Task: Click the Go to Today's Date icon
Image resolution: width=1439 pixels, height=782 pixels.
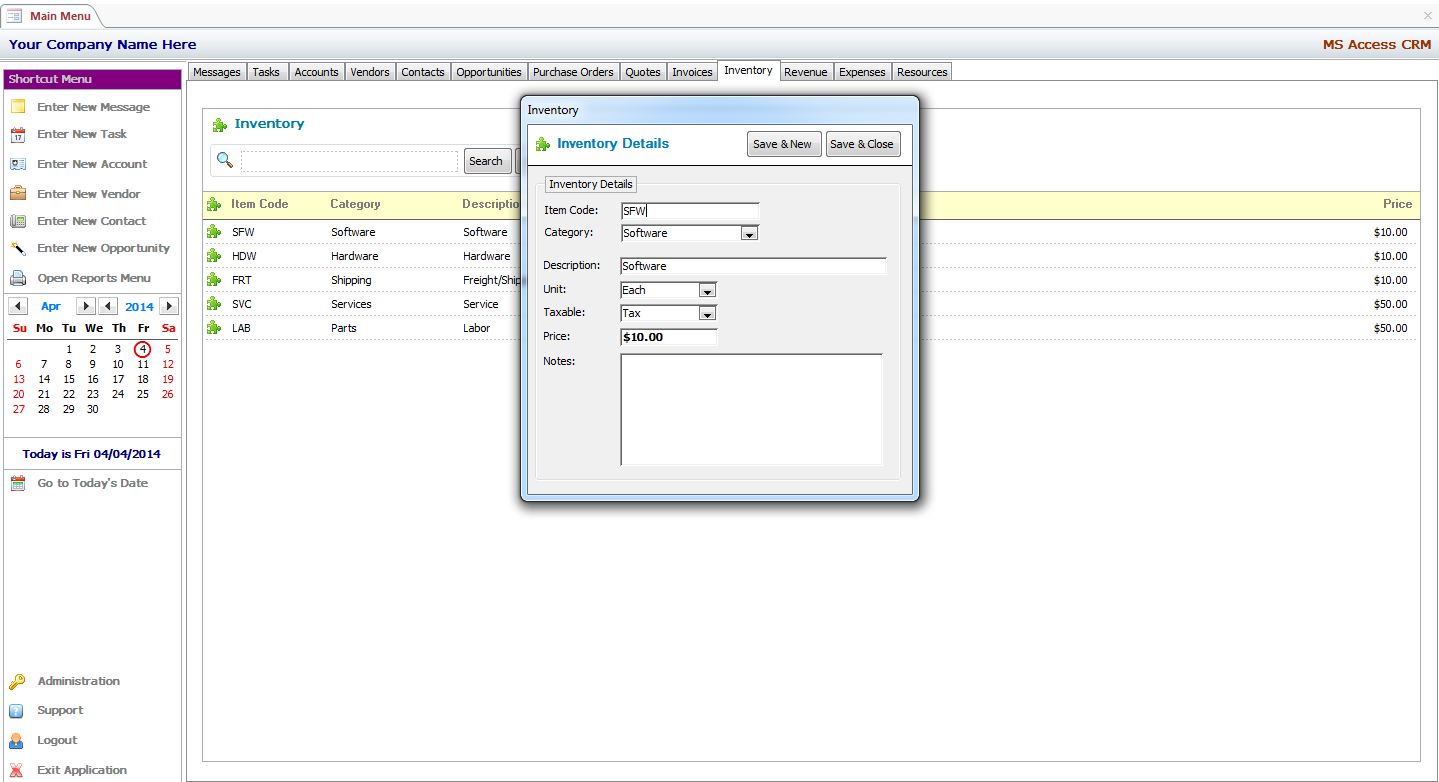Action: tap(17, 483)
